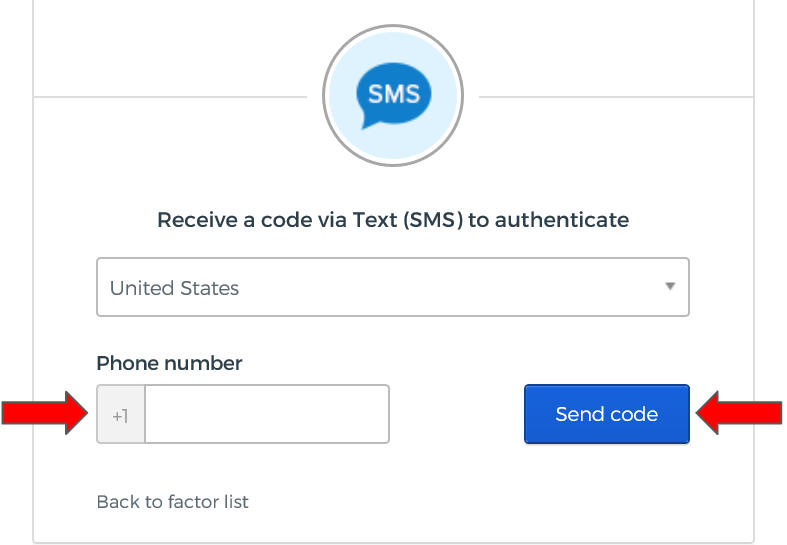Click the +1 country code prefix box
The width and height of the screenshot is (787, 545).
click(x=121, y=414)
